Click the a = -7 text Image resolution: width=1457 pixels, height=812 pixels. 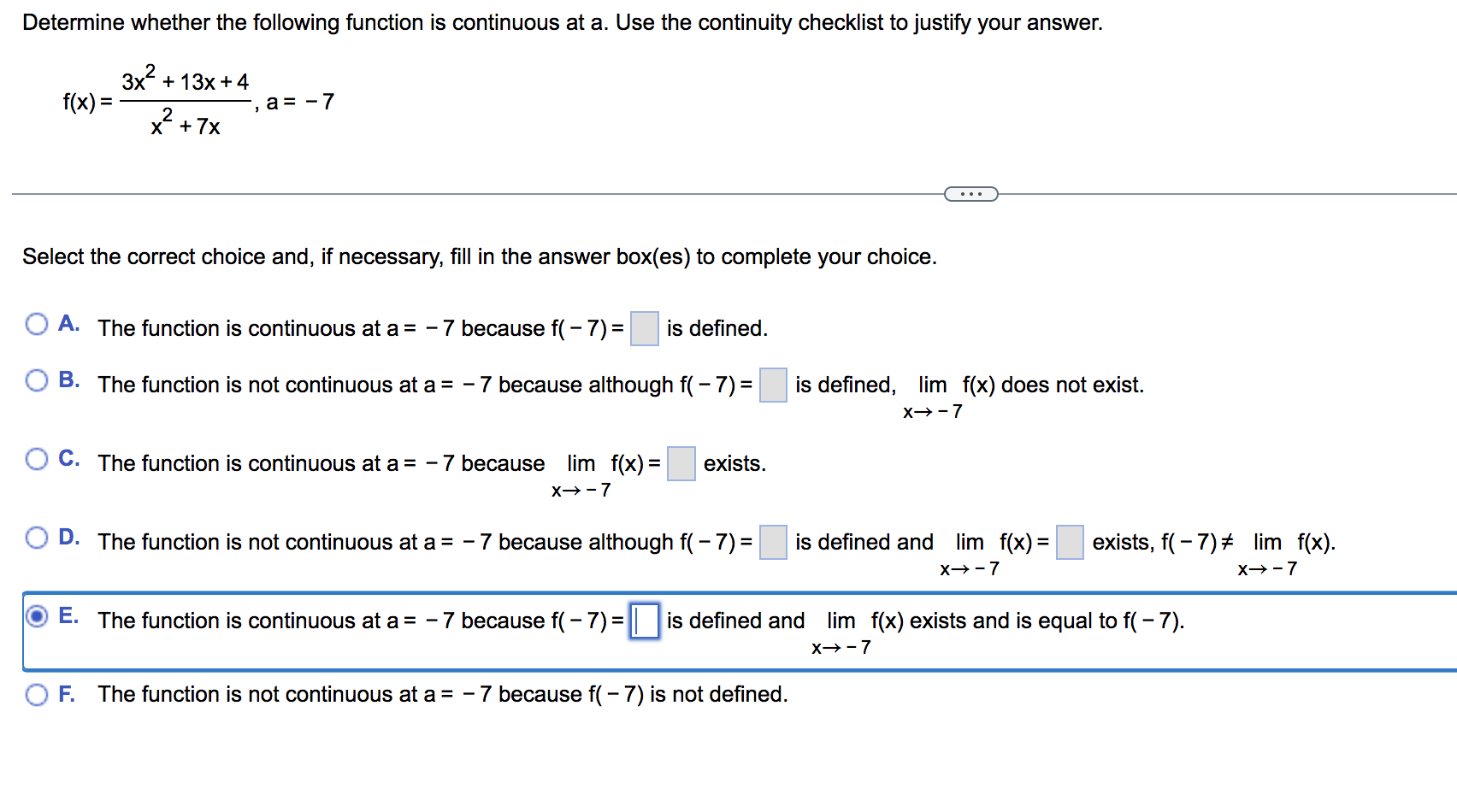[298, 102]
